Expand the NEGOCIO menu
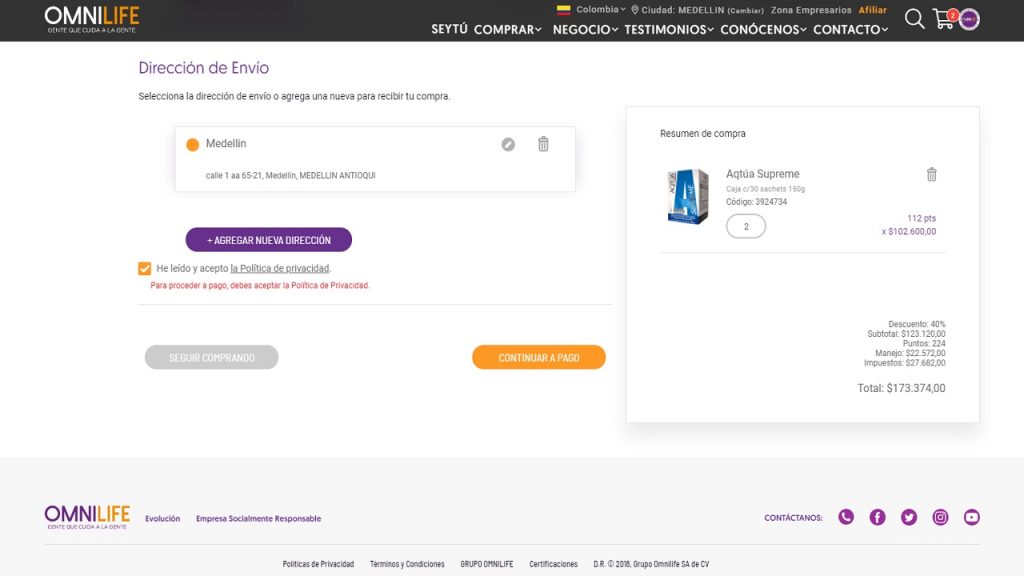Viewport: 1024px width, 576px height. [x=585, y=29]
